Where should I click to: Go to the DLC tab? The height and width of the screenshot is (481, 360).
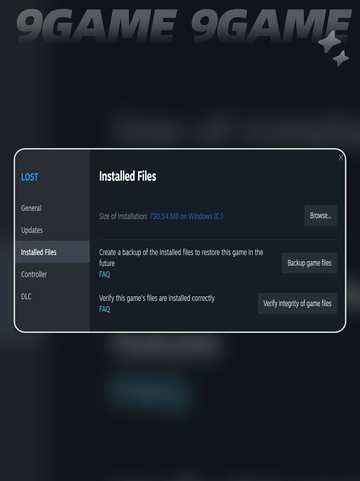[26, 296]
